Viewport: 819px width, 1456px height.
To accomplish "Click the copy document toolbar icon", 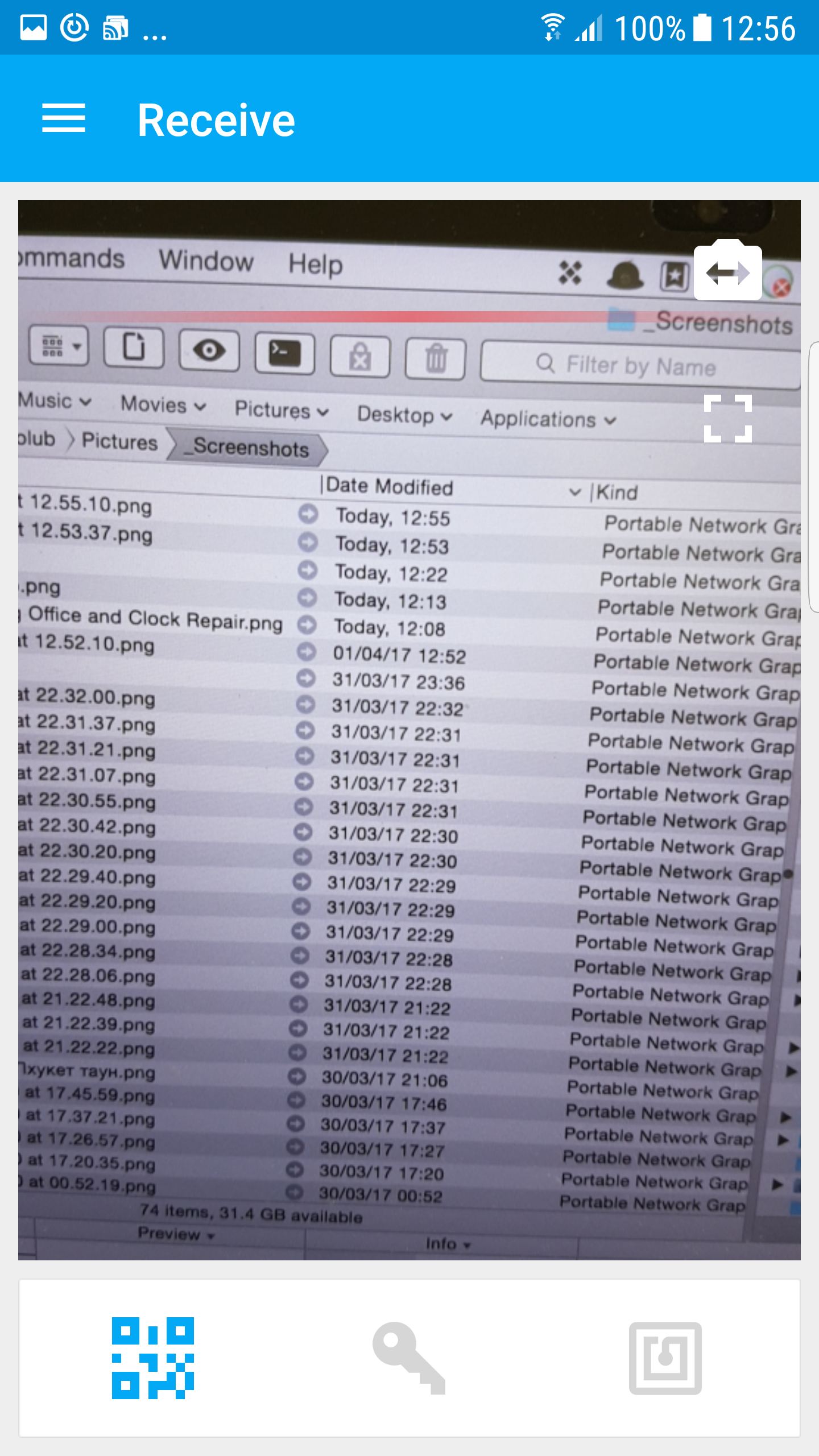I will tap(134, 347).
